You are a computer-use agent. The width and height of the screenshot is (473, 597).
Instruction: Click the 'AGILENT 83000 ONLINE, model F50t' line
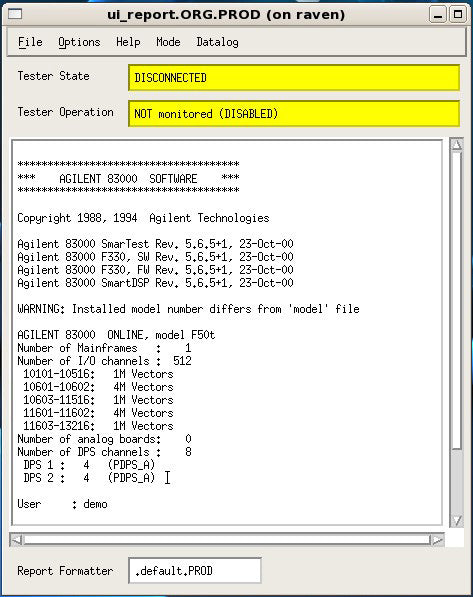(x=116, y=335)
